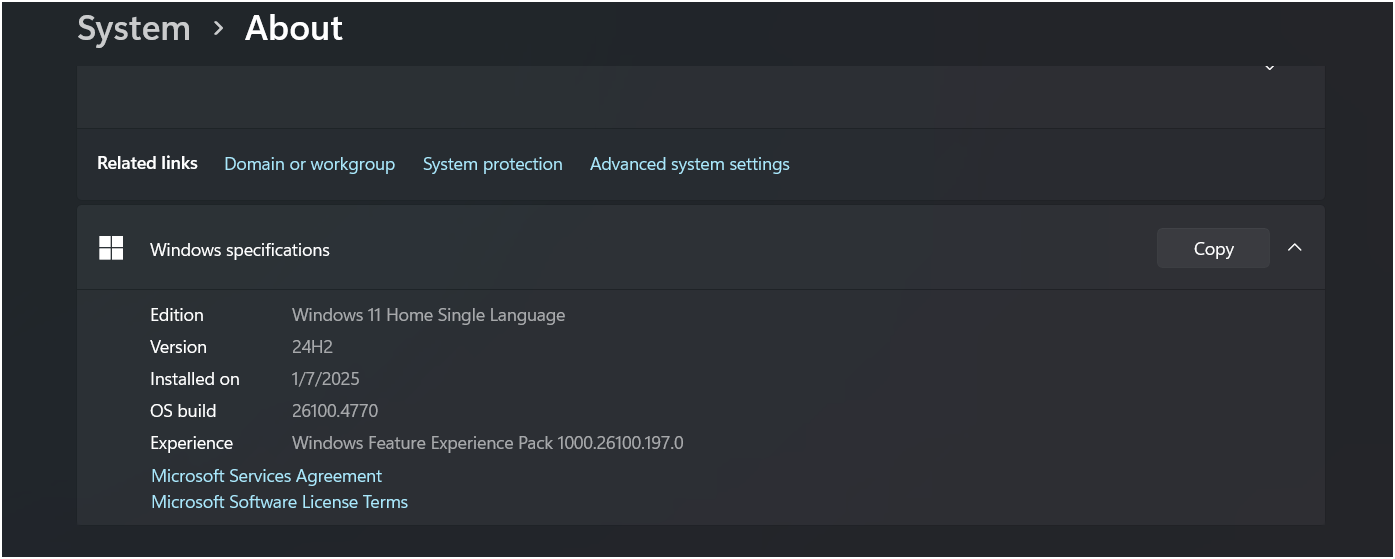The height and width of the screenshot is (559, 1395).
Task: Select the Windows 11 Home Single Language text
Action: pyautogui.click(x=428, y=315)
